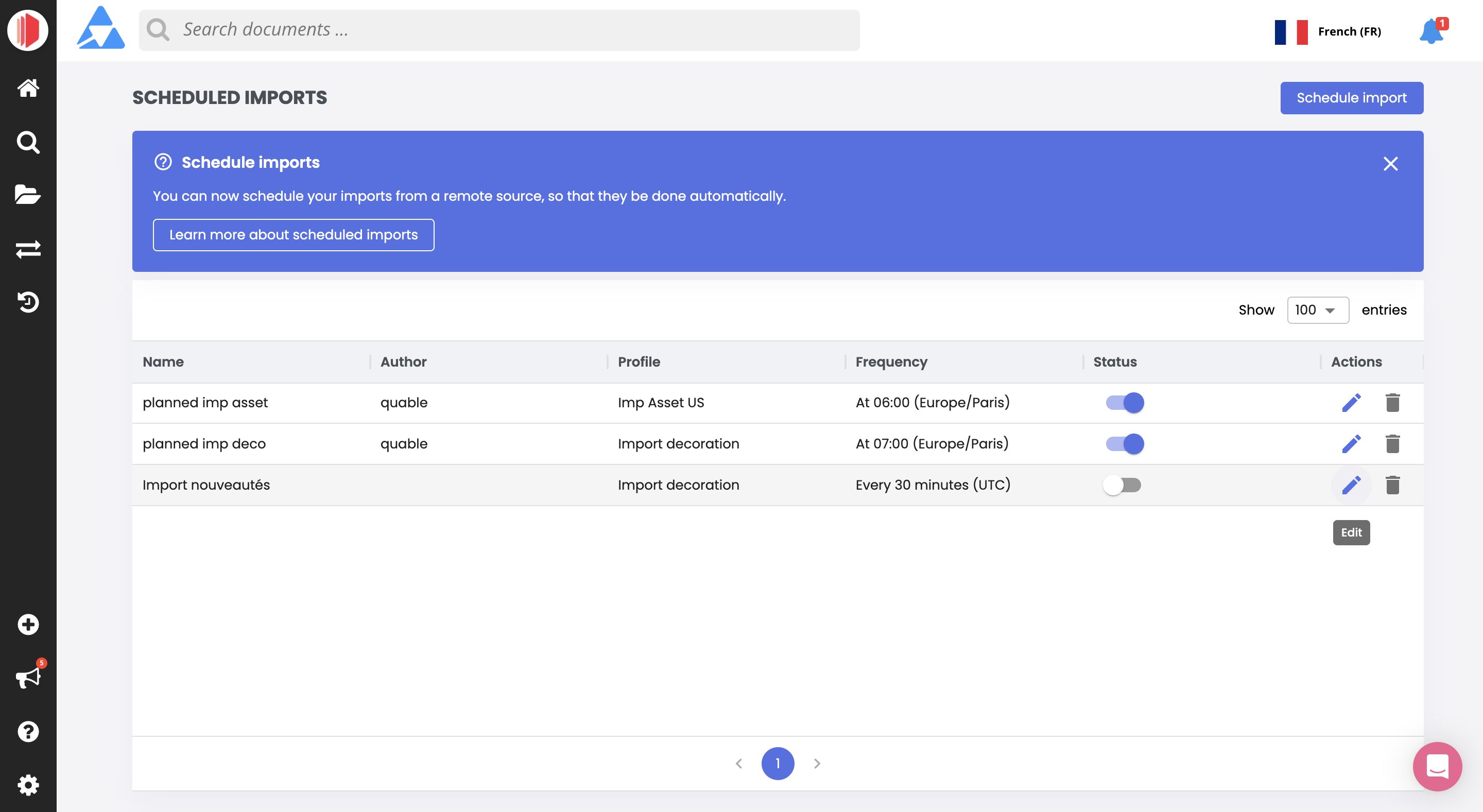Click the French flag icon
This screenshot has width=1483, height=812.
(x=1291, y=31)
